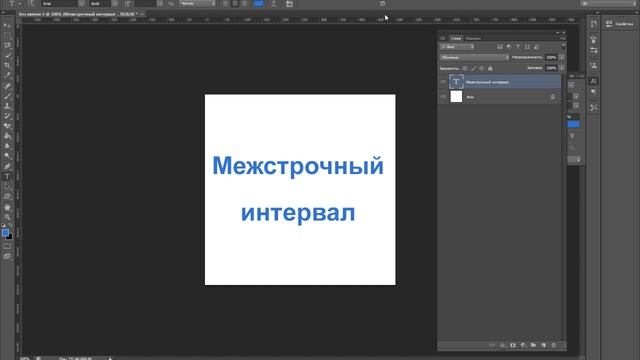Image resolution: width=640 pixels, height=360 pixels.
Task: Filter layers by pixel layers
Action: [500, 47]
